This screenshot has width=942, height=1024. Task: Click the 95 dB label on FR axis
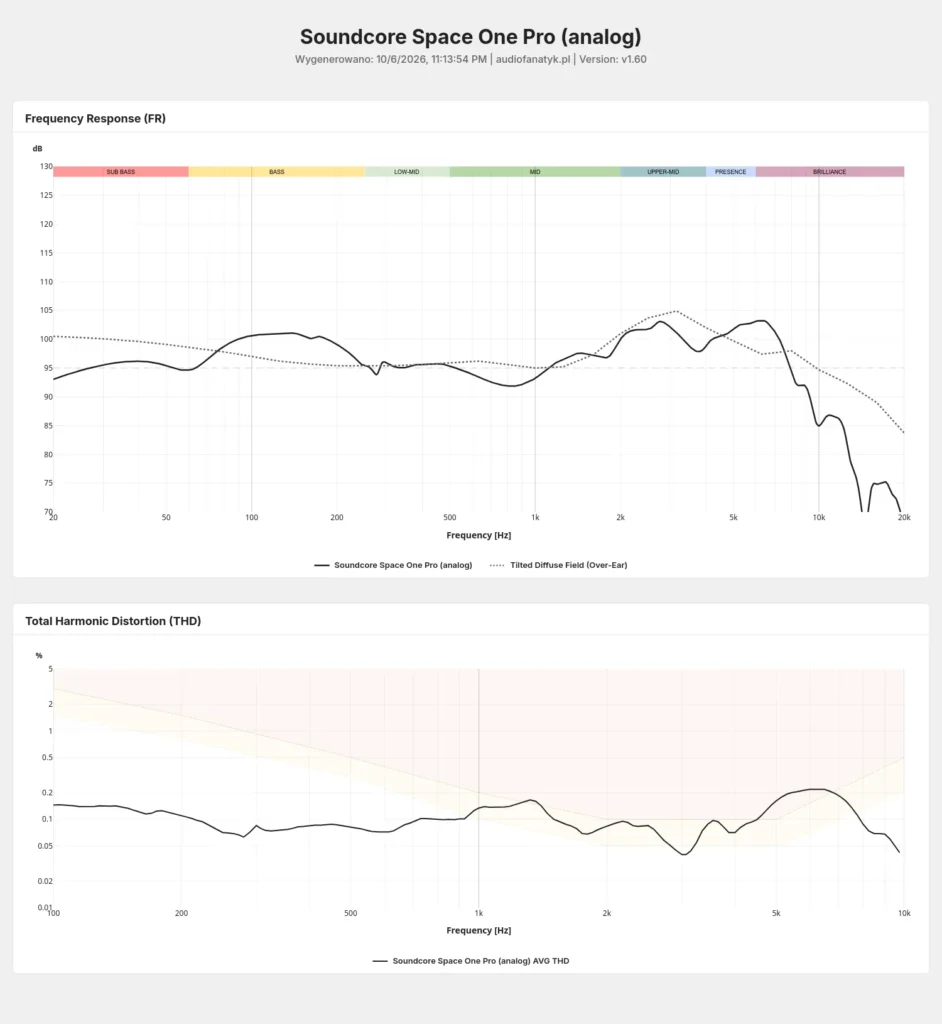coord(46,368)
